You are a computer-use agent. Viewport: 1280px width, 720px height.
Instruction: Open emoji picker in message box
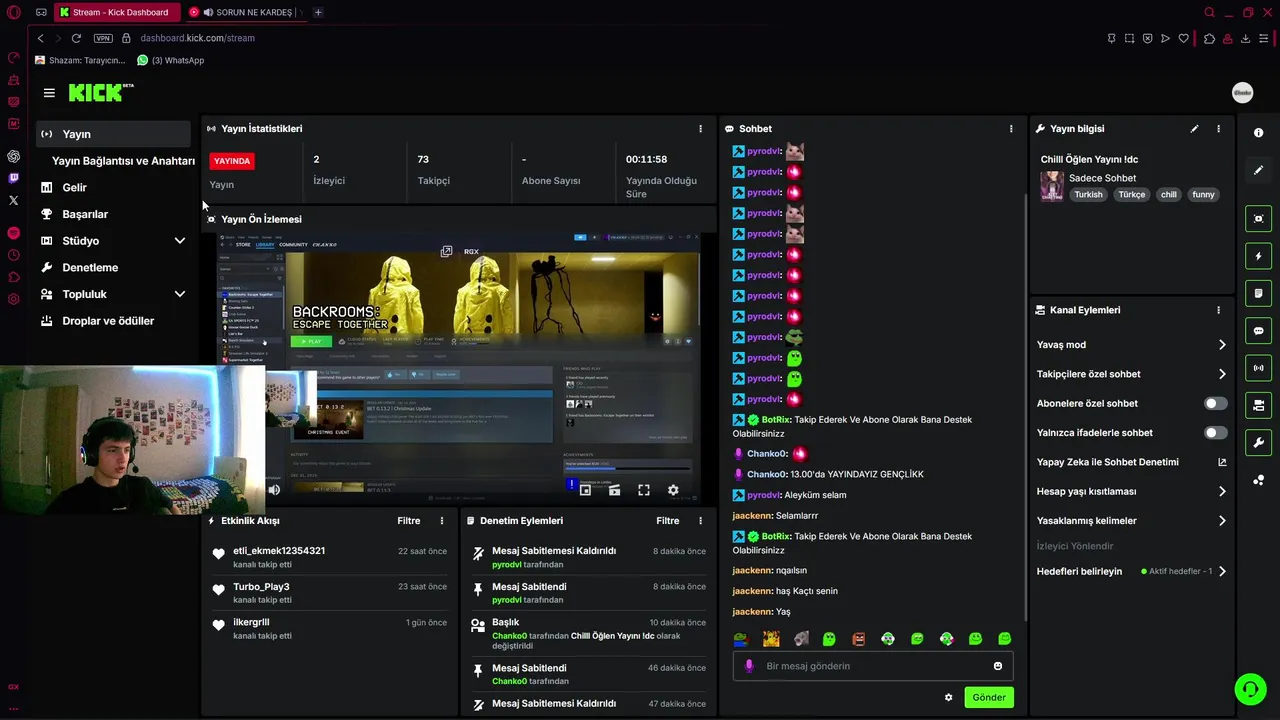[997, 666]
